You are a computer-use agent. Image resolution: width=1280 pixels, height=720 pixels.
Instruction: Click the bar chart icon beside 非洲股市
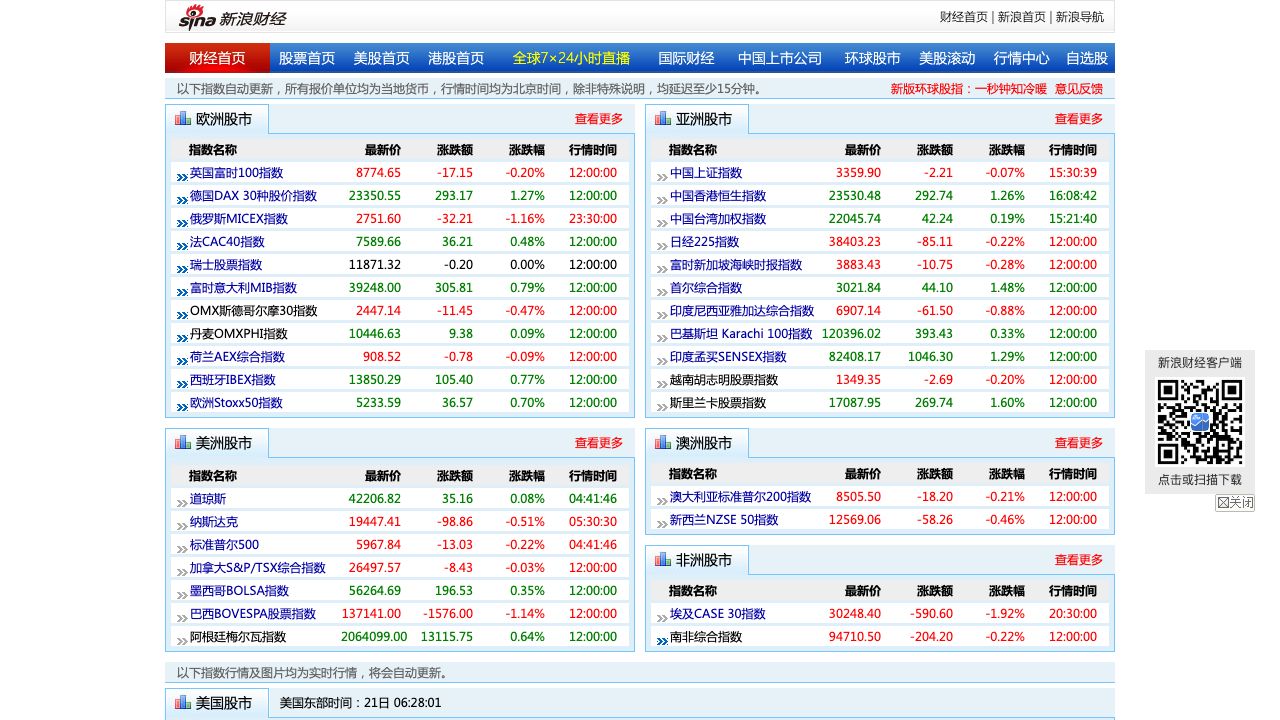[x=663, y=560]
